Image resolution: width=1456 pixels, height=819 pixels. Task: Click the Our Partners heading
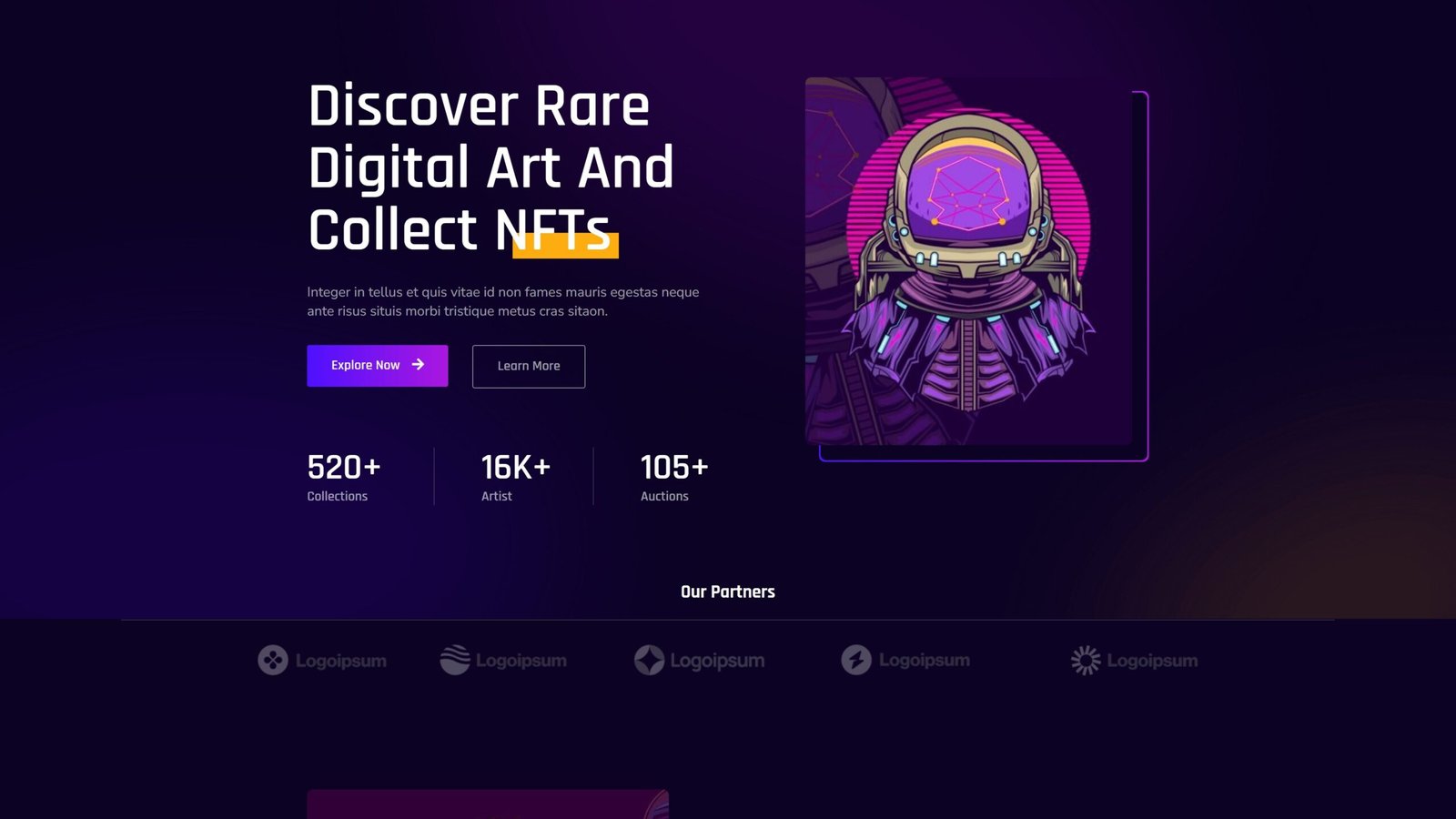pyautogui.click(x=728, y=591)
